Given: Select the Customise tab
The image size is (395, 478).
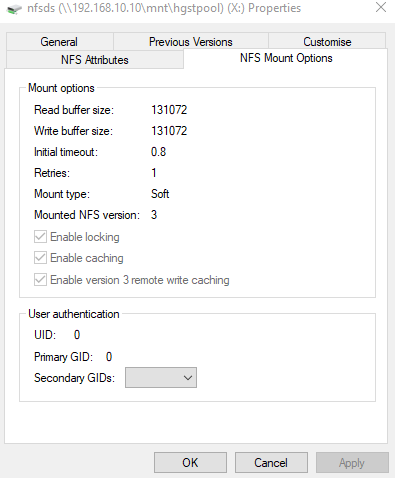Looking at the screenshot, I should coord(327,42).
